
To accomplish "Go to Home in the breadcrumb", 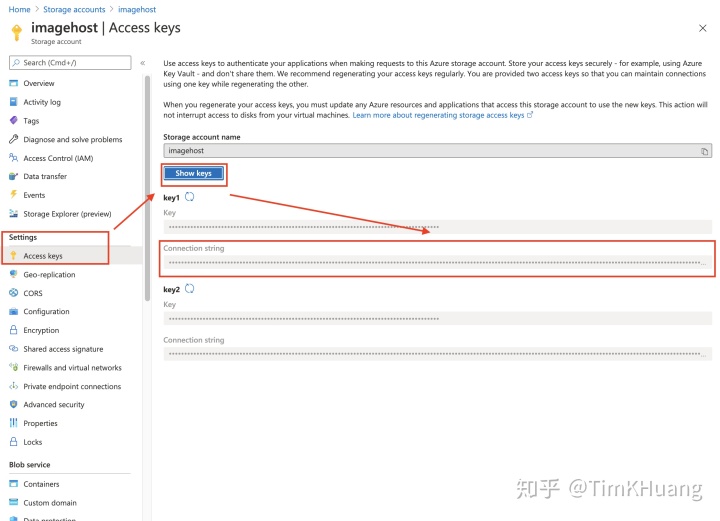I will coord(19,9).
